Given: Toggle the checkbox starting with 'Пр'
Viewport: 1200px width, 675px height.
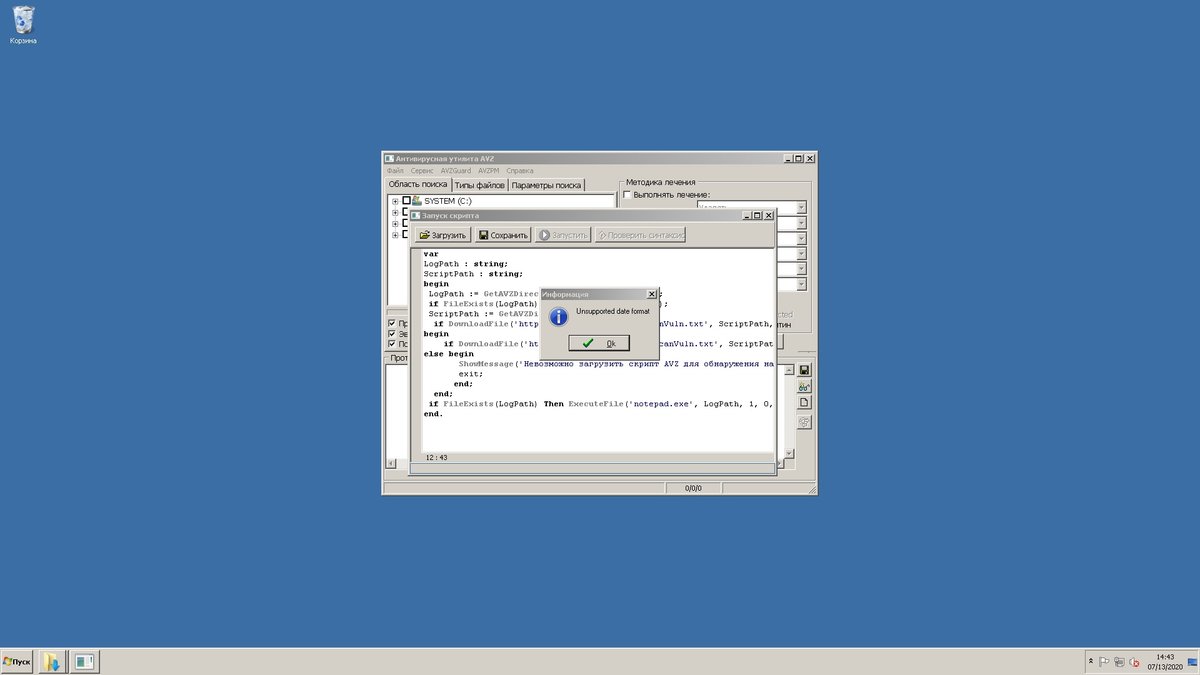Looking at the screenshot, I should [x=392, y=324].
